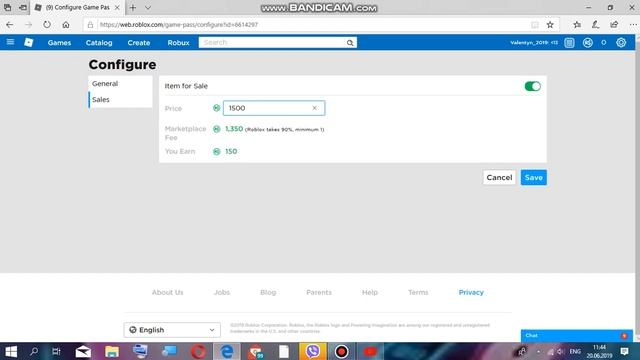
Task: Open the Chat bar at bottom right
Action: pyautogui.click(x=577, y=336)
